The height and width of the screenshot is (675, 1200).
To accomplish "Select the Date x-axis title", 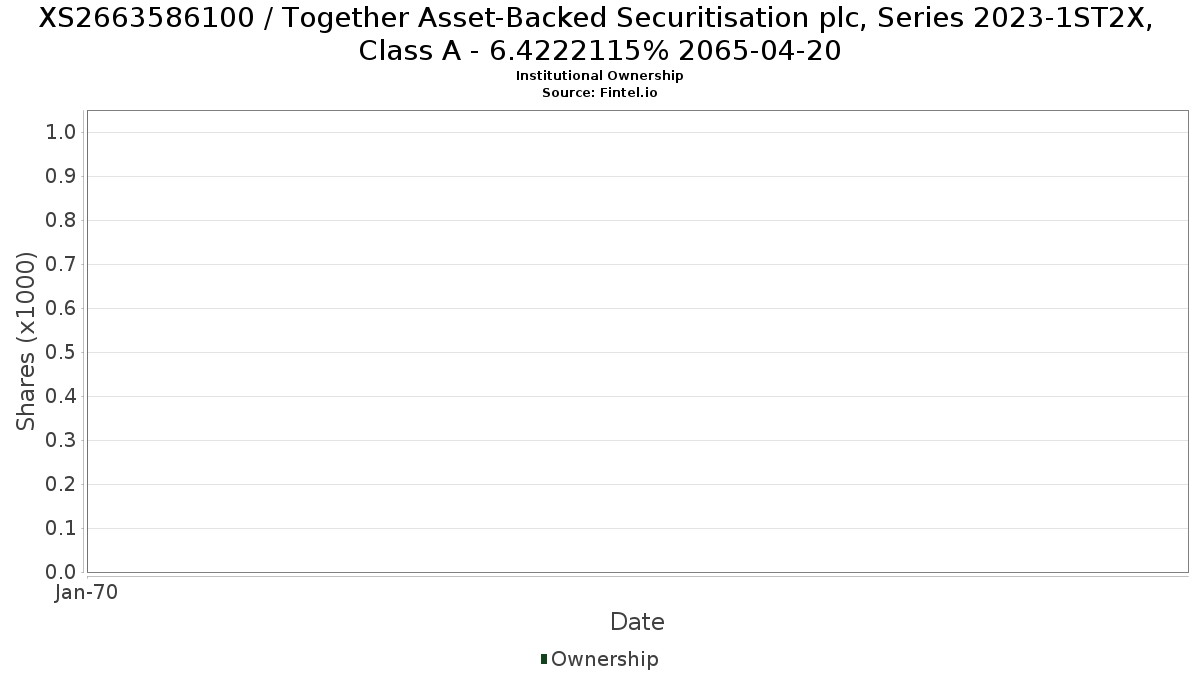I will (x=637, y=622).
